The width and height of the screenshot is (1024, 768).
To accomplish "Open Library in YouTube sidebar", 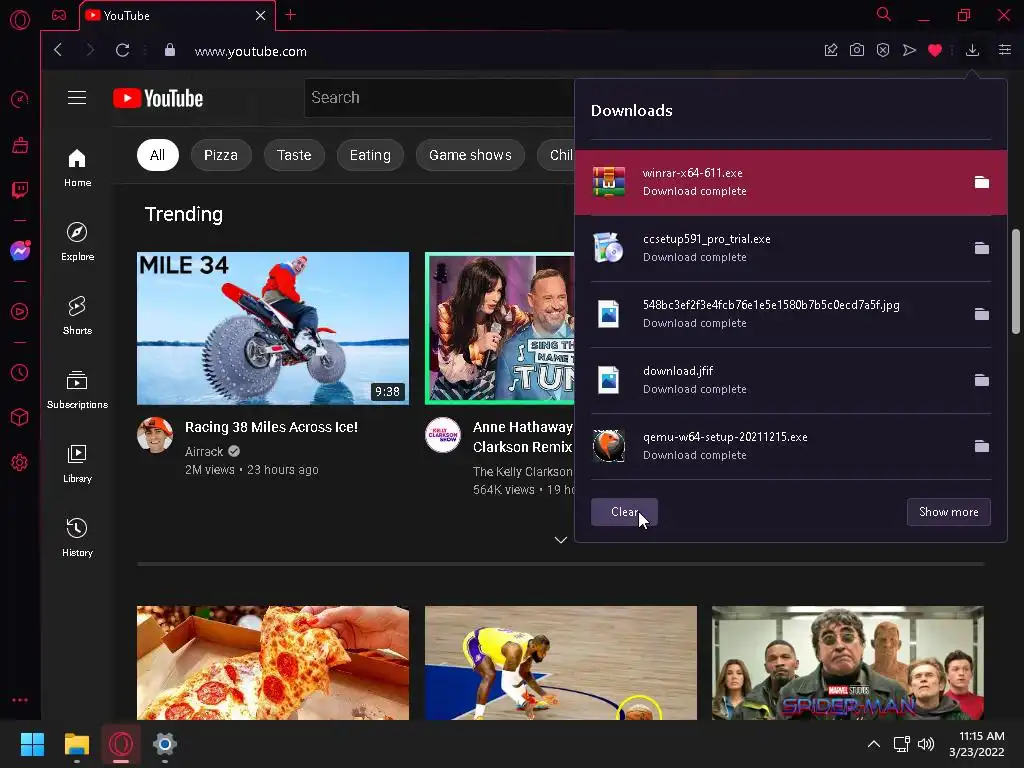I will tap(77, 464).
